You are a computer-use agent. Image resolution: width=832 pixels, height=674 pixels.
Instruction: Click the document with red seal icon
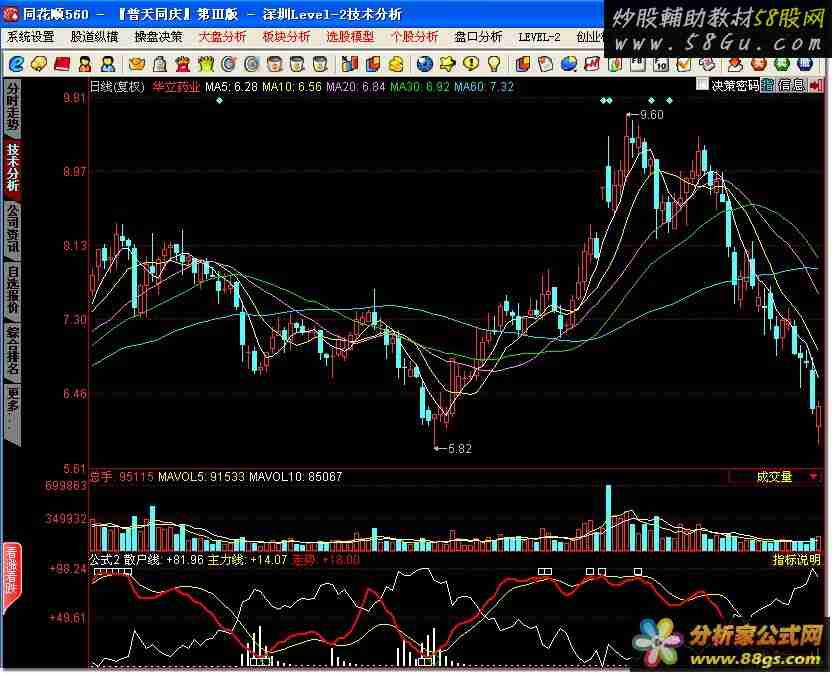coord(545,65)
